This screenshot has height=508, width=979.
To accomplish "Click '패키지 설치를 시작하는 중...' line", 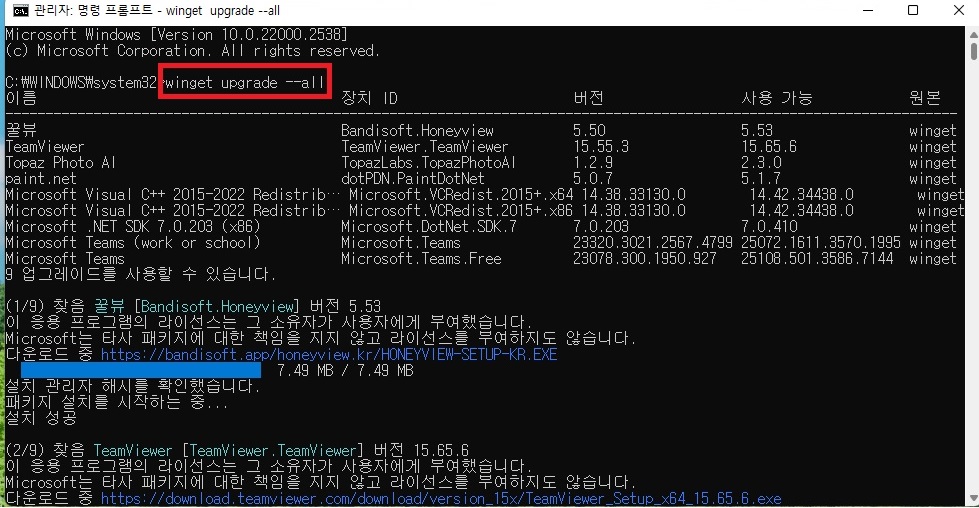I will tap(117, 403).
